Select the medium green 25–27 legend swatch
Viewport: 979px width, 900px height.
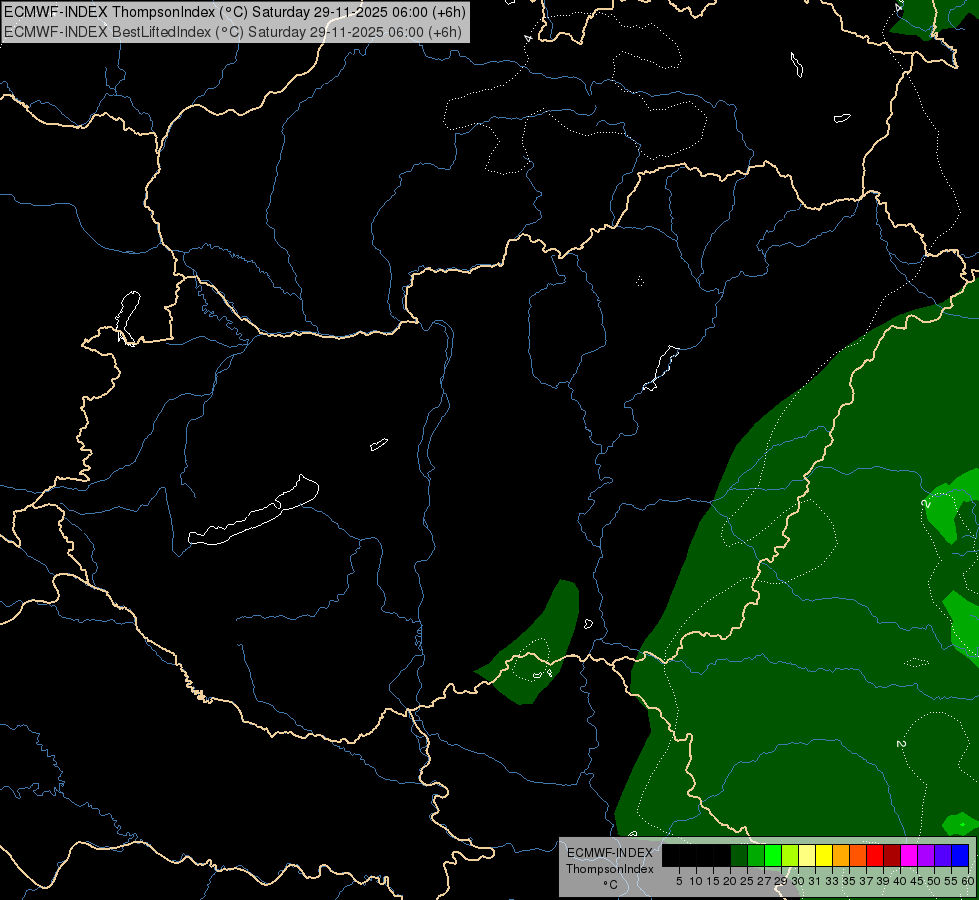coord(755,855)
